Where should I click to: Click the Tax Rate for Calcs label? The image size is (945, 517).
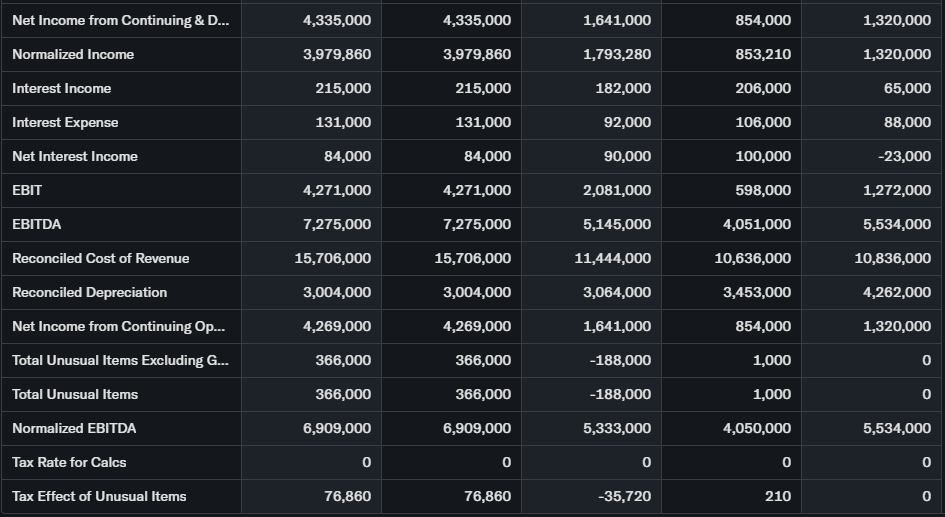click(69, 462)
